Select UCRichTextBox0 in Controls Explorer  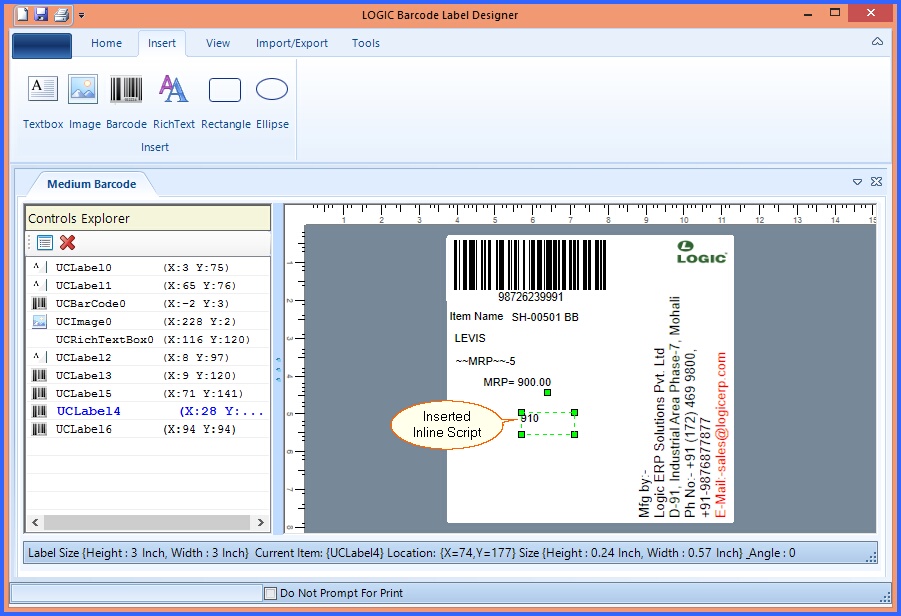tap(148, 339)
